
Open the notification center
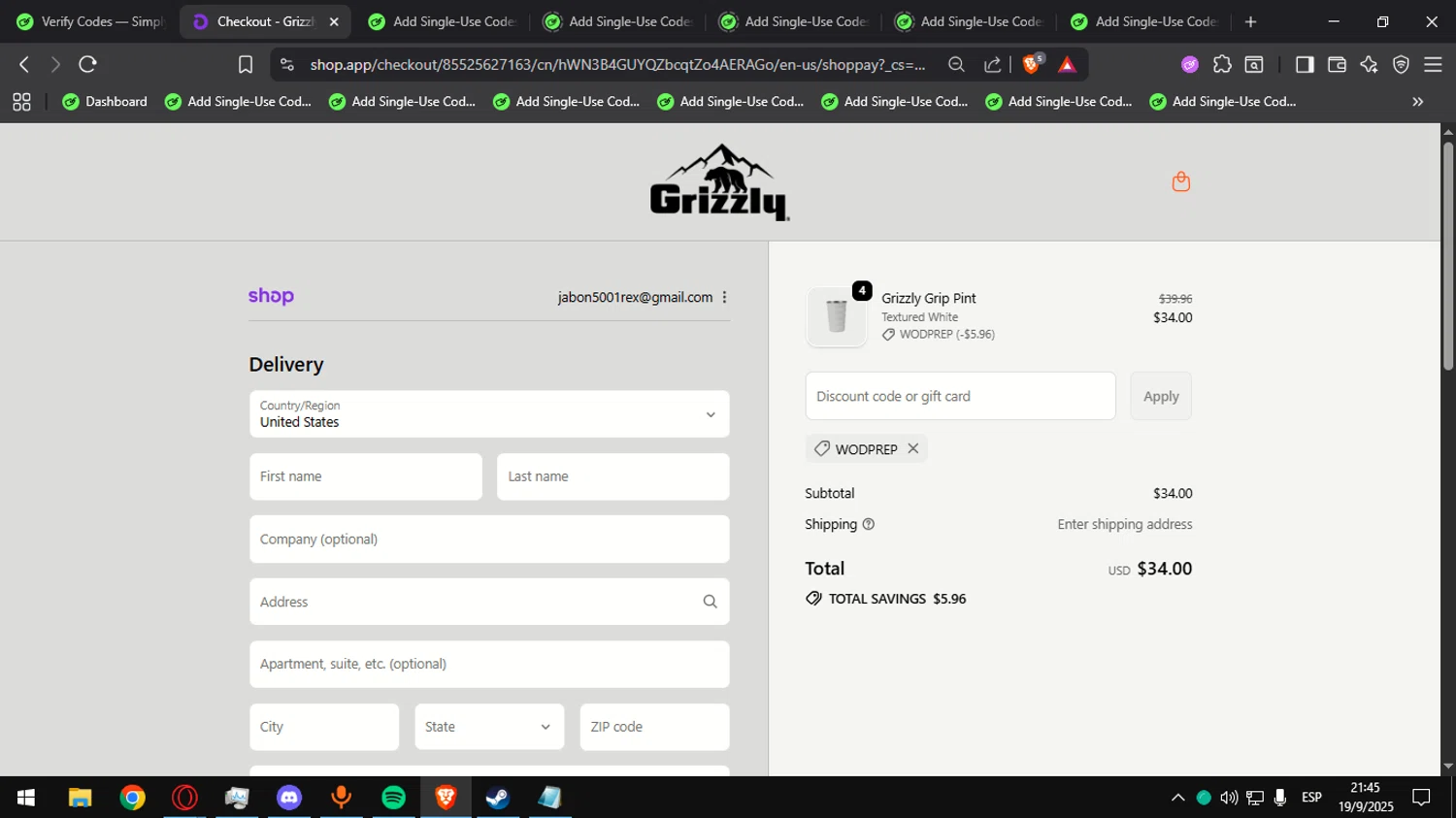point(1421,798)
